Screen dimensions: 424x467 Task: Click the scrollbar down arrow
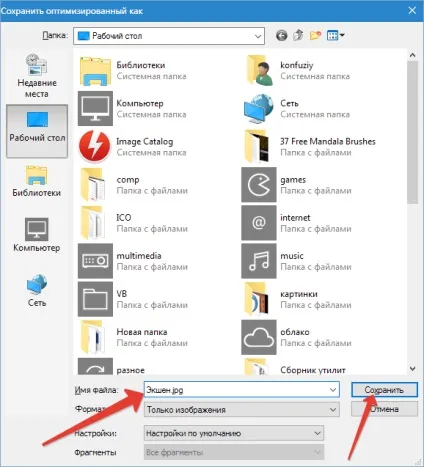pyautogui.click(x=413, y=369)
